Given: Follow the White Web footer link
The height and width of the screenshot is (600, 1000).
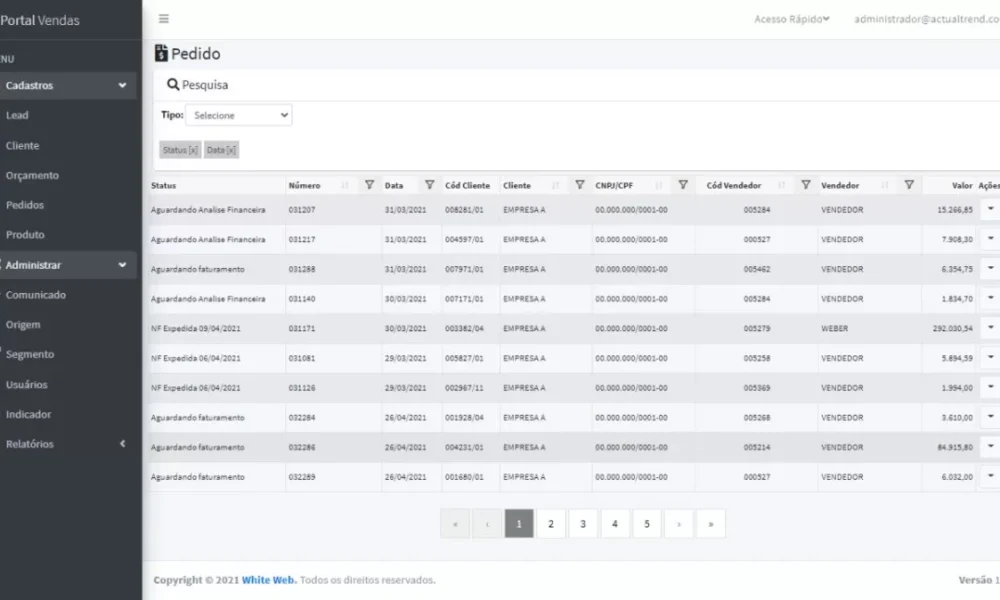Looking at the screenshot, I should point(268,580).
